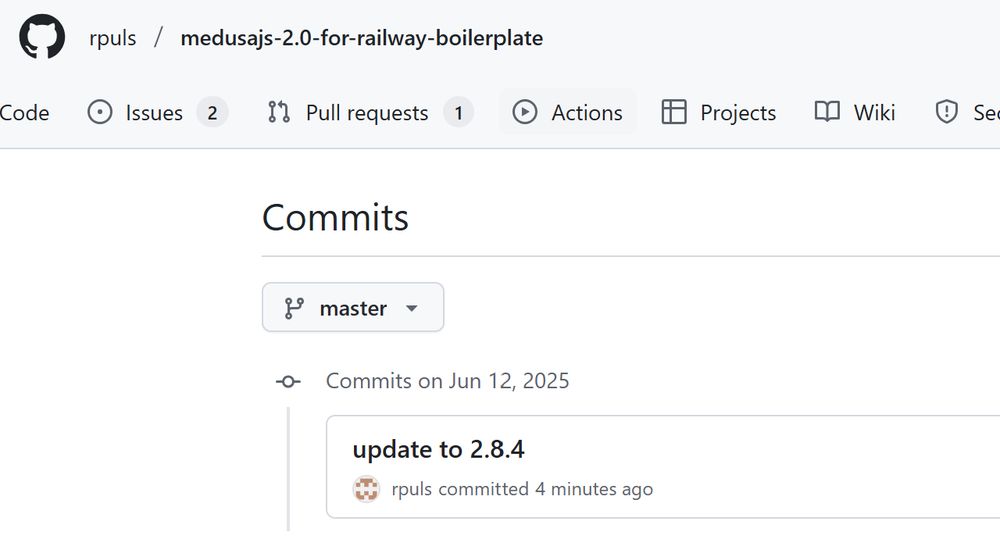Expand the branch selector caret arrow
The height and width of the screenshot is (539, 1000).
click(x=412, y=309)
